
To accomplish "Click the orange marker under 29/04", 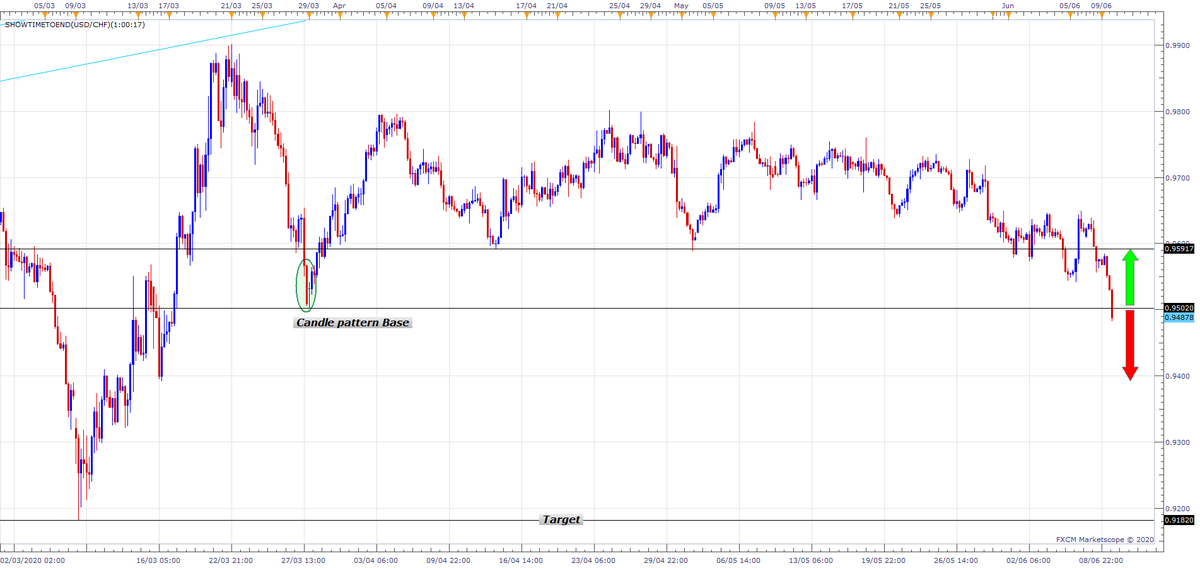I will (650, 15).
